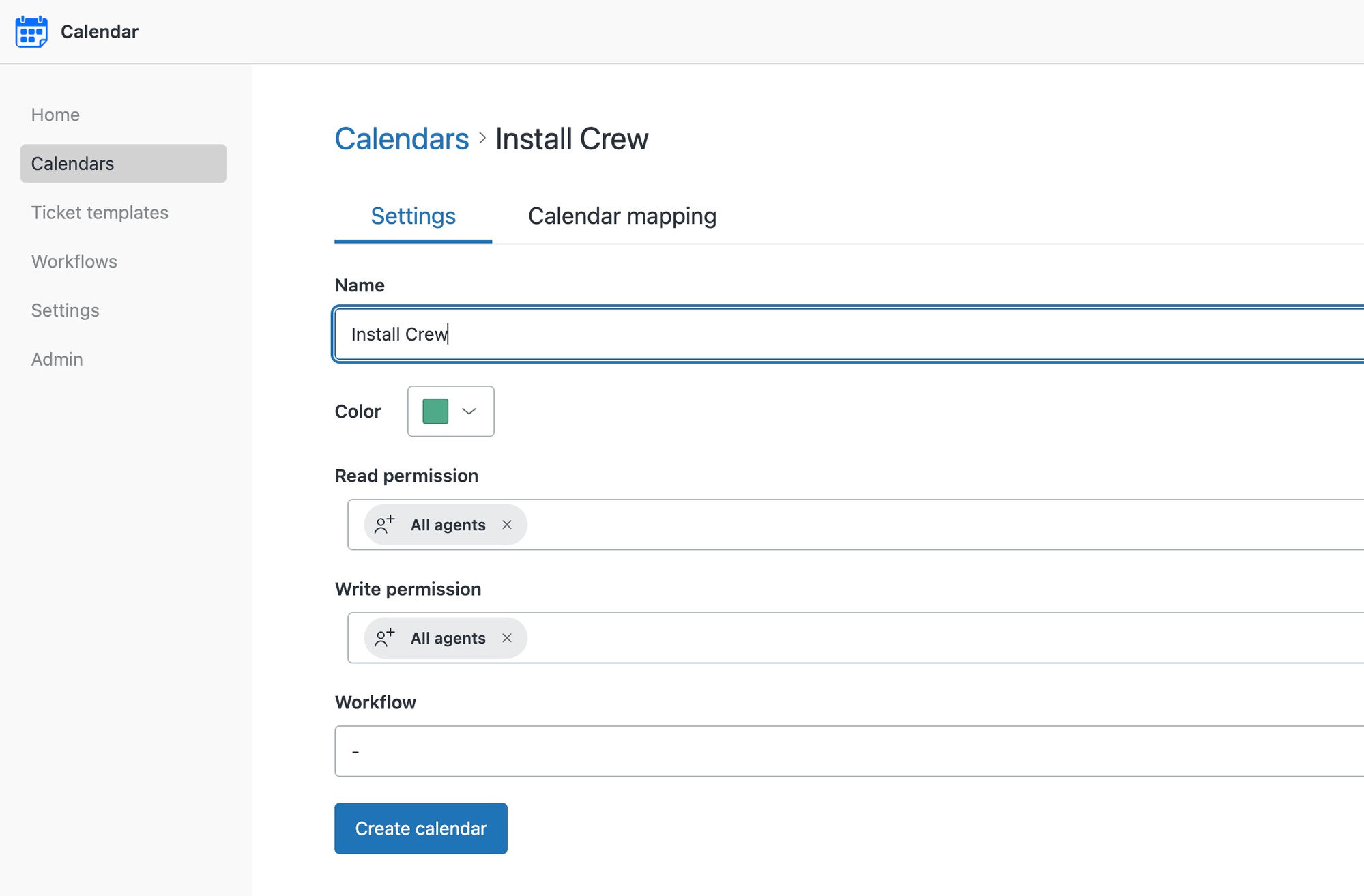Screen dimensions: 1364x896
Task: Click the Create calendar button
Action: [421, 828]
